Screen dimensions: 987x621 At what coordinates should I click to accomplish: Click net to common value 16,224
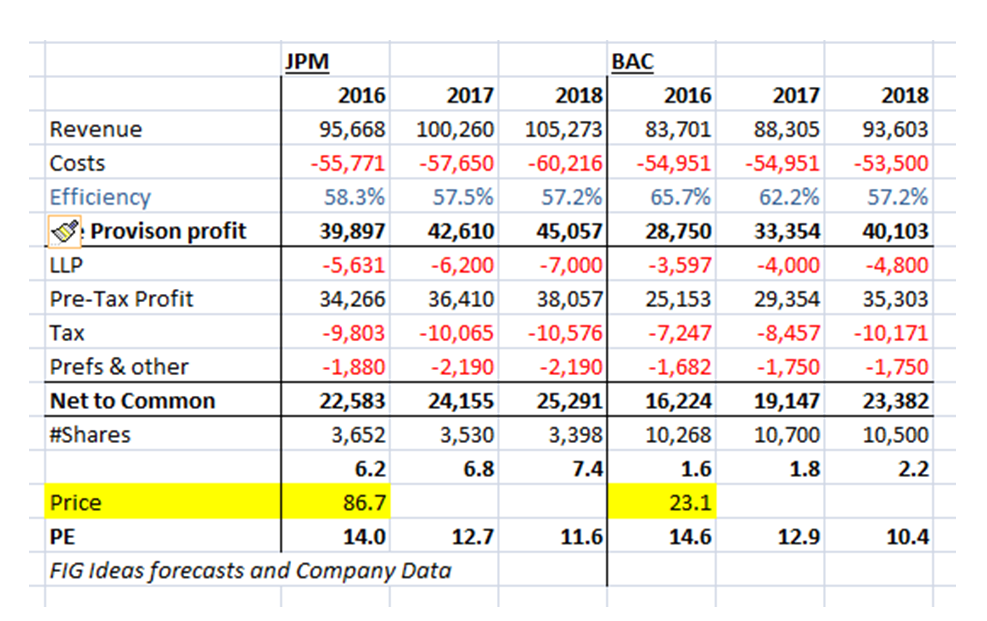(x=678, y=401)
